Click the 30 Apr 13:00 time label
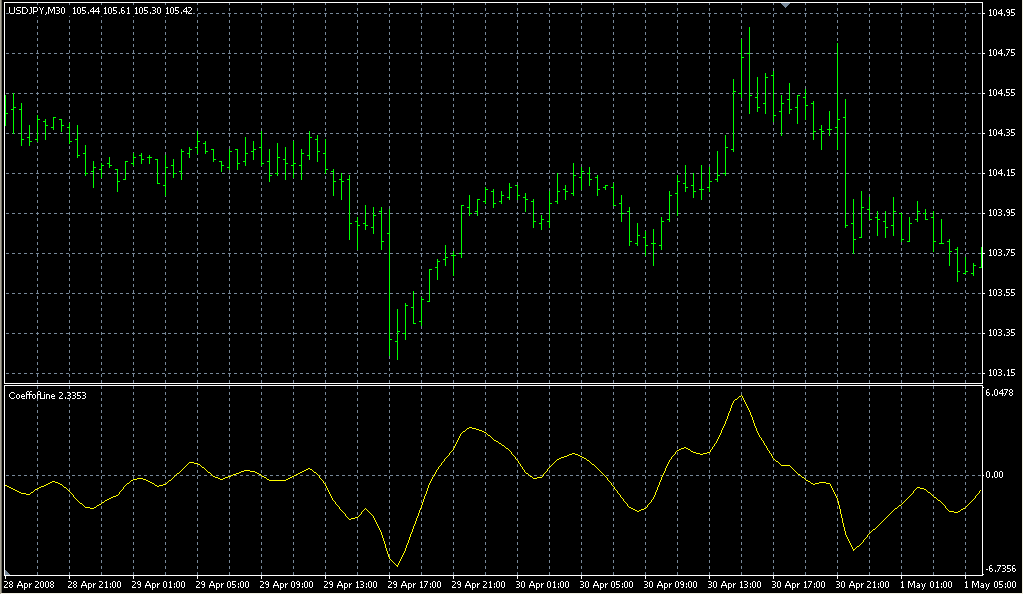 [733, 584]
